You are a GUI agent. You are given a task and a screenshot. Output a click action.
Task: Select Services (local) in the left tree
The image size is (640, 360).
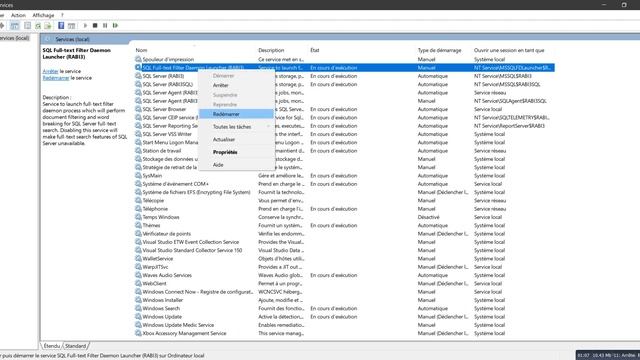coord(15,38)
